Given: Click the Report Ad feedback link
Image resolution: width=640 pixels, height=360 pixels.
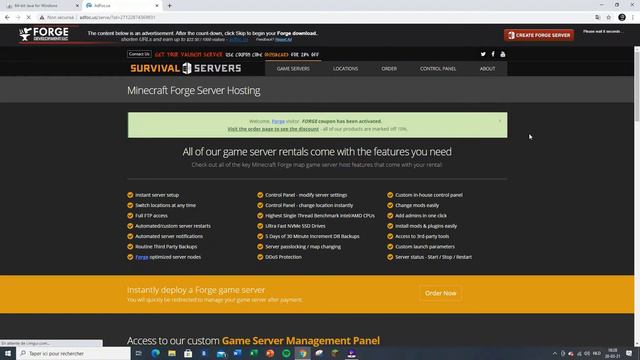Looking at the screenshot, I should (283, 40).
